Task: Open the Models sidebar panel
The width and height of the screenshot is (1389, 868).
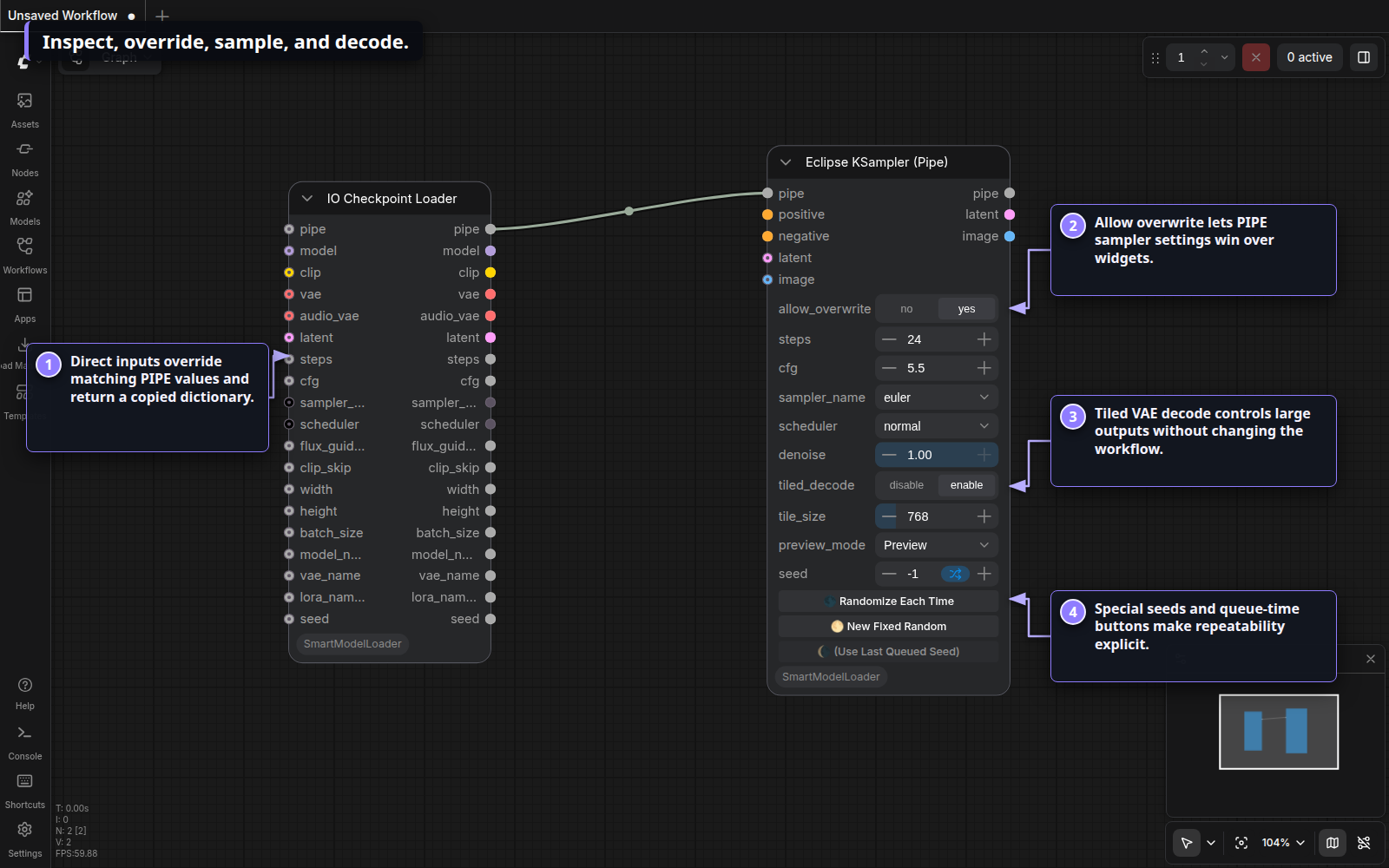Action: (24, 207)
